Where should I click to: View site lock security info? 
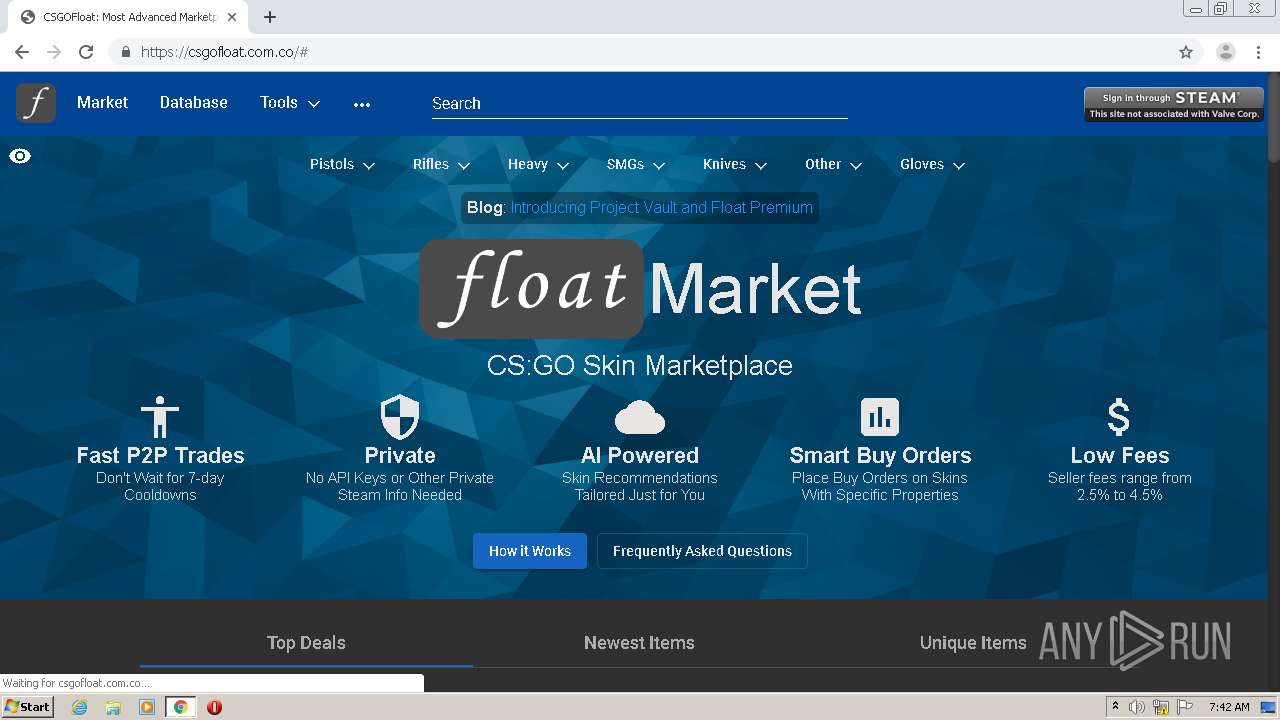point(125,52)
